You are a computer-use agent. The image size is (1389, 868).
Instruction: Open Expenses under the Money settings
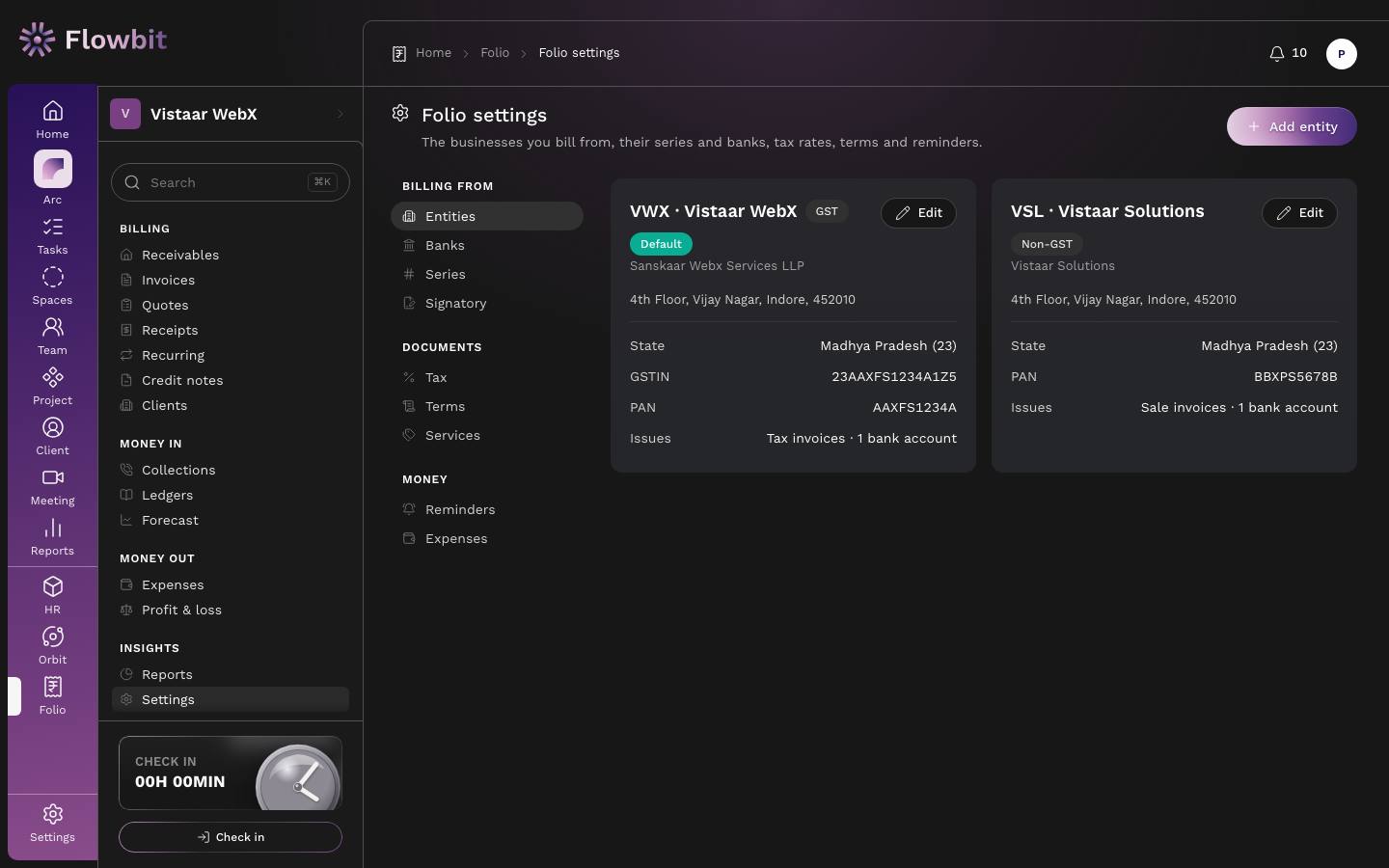487,538
